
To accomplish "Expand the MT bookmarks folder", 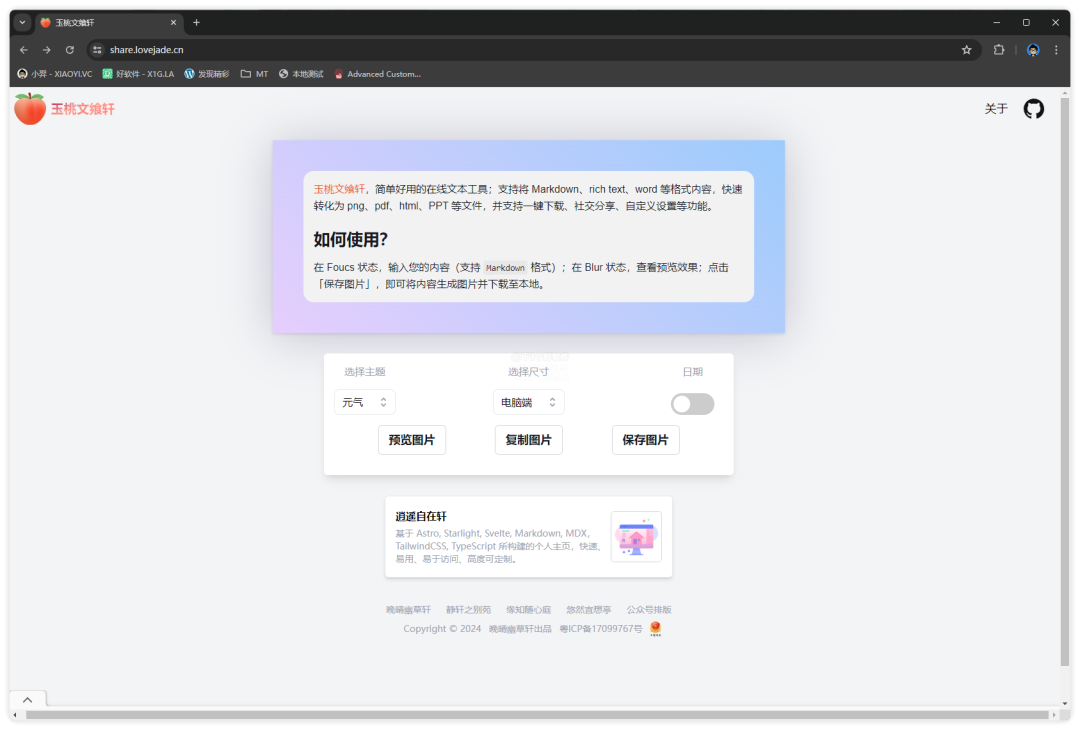I will 253,73.
